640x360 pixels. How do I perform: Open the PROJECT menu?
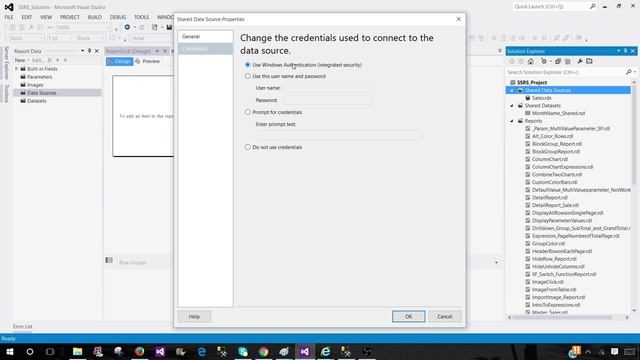(70, 17)
